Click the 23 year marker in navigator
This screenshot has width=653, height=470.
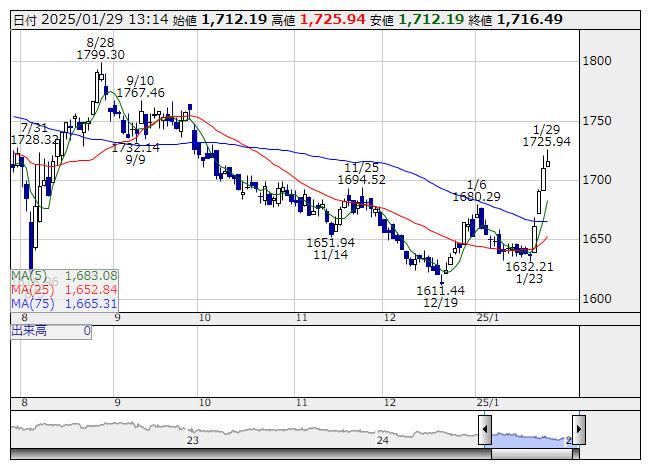(x=192, y=440)
